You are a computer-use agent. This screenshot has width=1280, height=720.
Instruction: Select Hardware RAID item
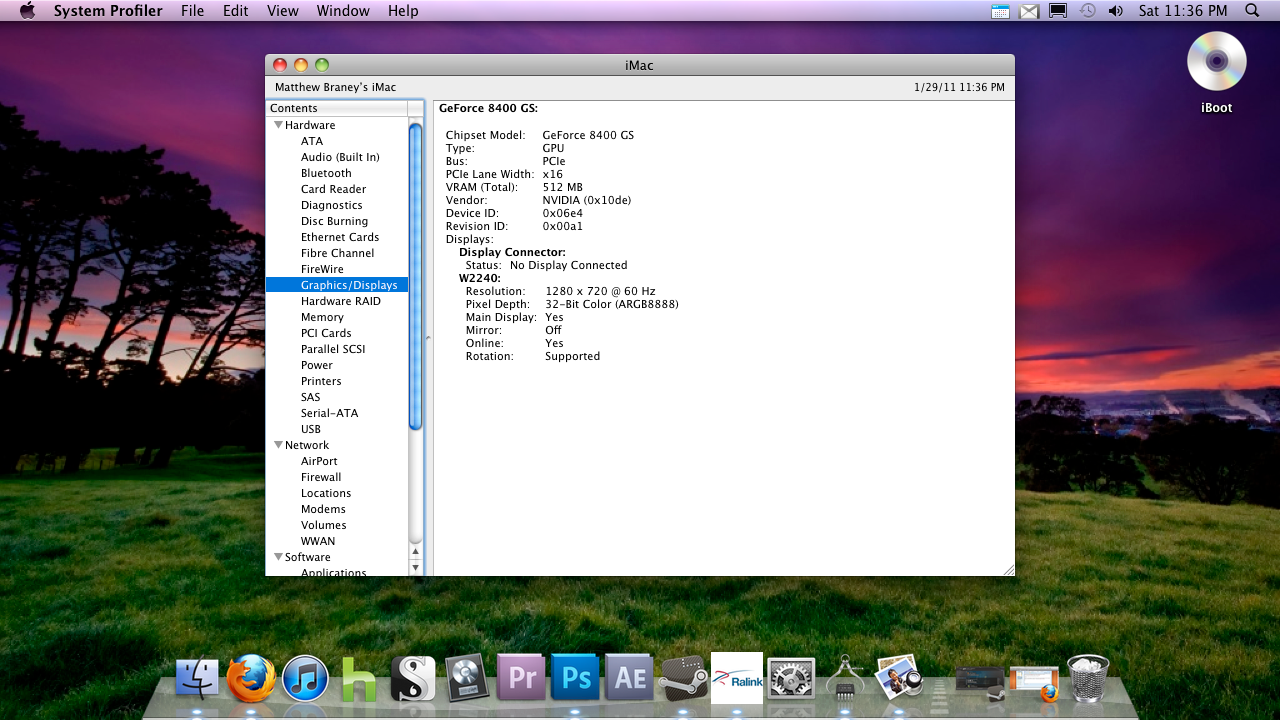(x=341, y=301)
